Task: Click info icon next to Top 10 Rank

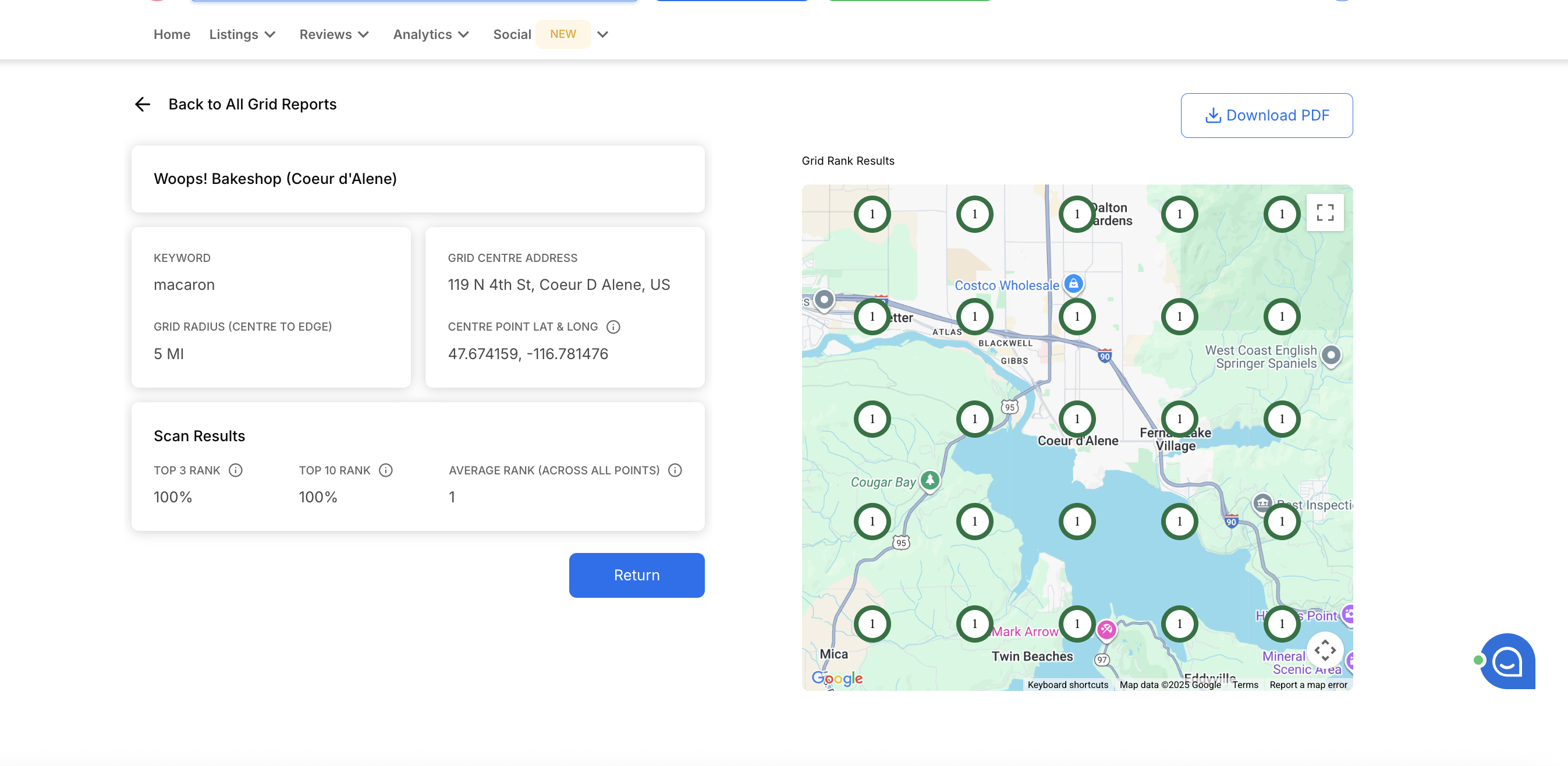Action: [386, 470]
